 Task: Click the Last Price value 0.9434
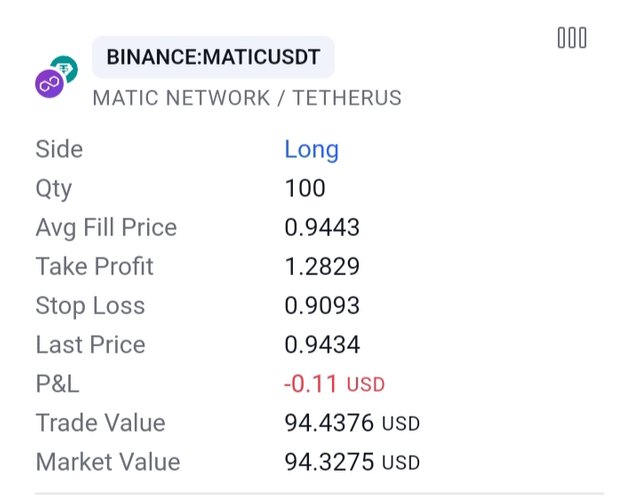coord(322,345)
